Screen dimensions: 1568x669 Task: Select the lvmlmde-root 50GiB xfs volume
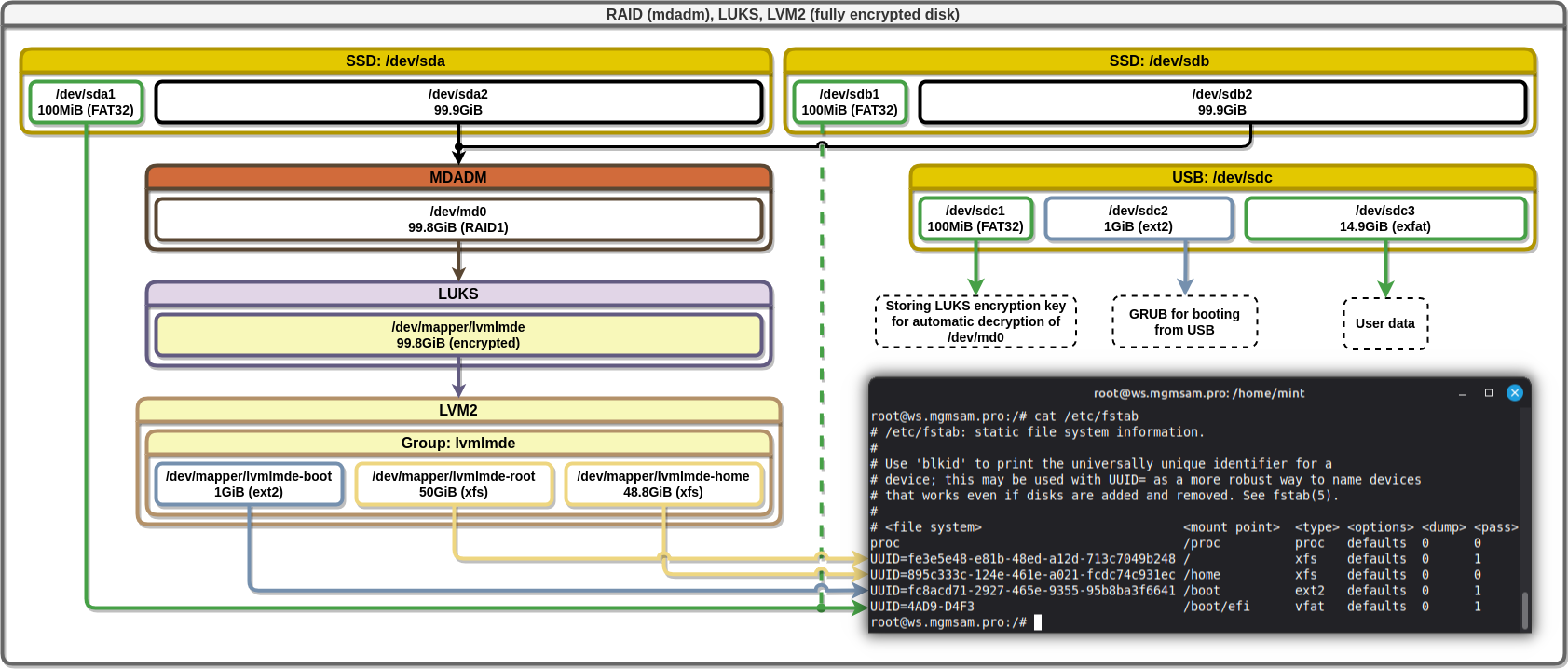click(454, 485)
